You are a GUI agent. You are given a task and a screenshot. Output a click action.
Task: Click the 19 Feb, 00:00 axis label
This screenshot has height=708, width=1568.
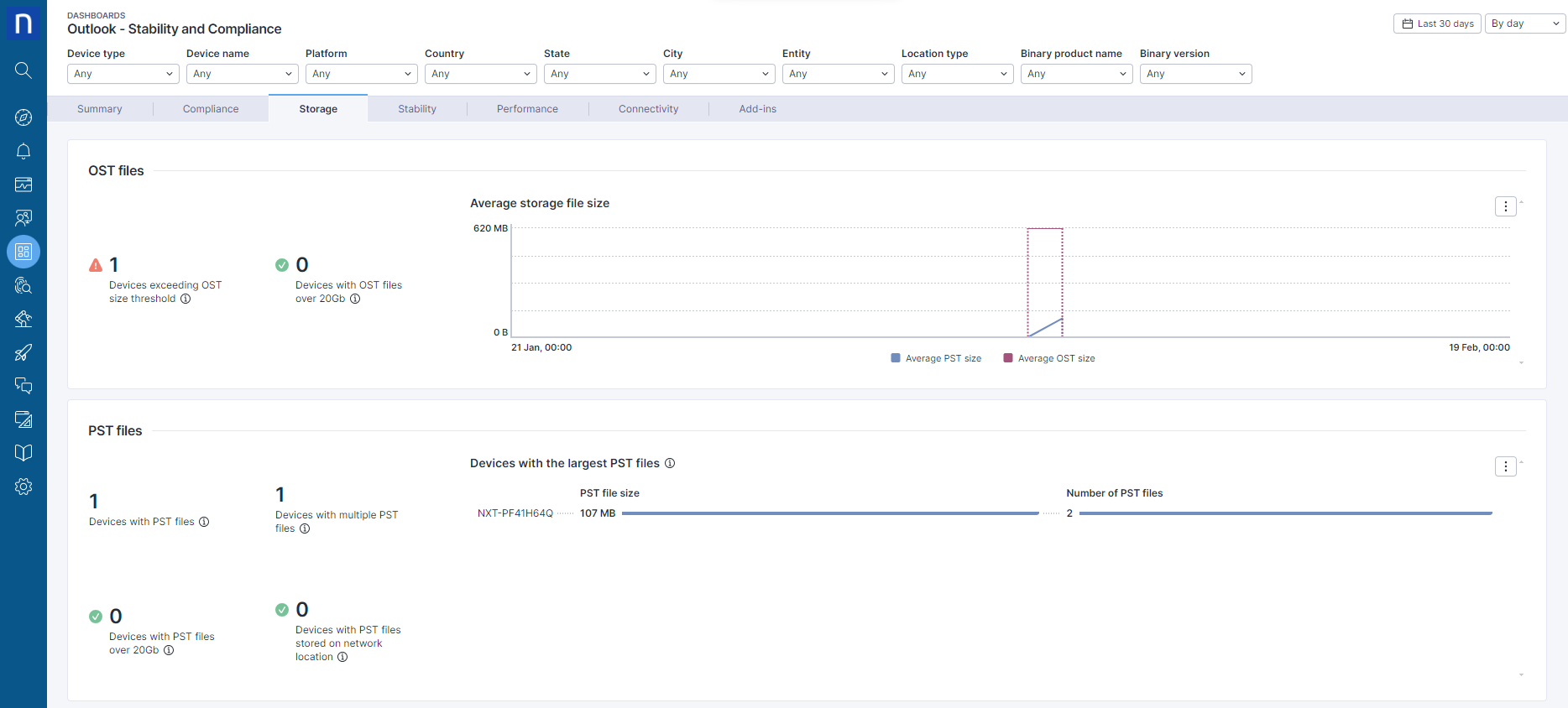1479,347
